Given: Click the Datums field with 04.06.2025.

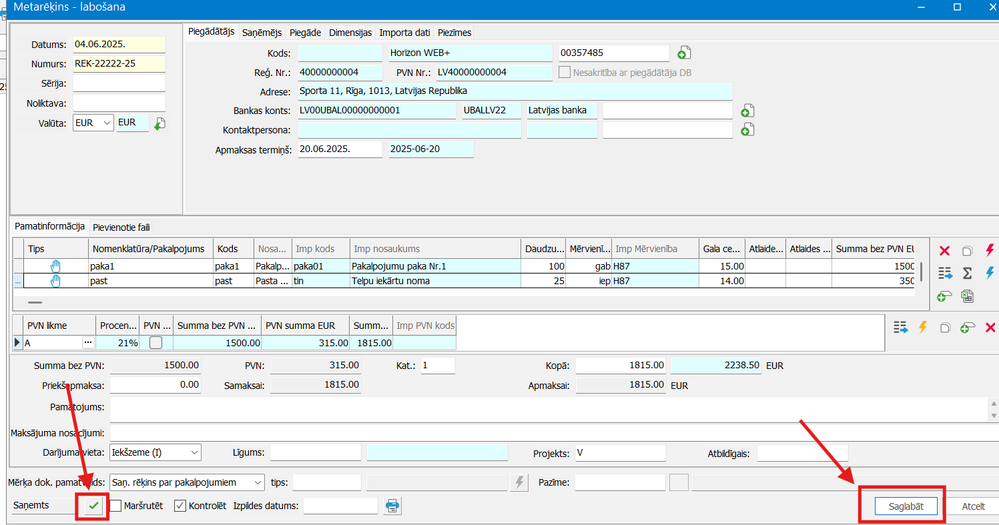Looking at the screenshot, I should tap(119, 45).
